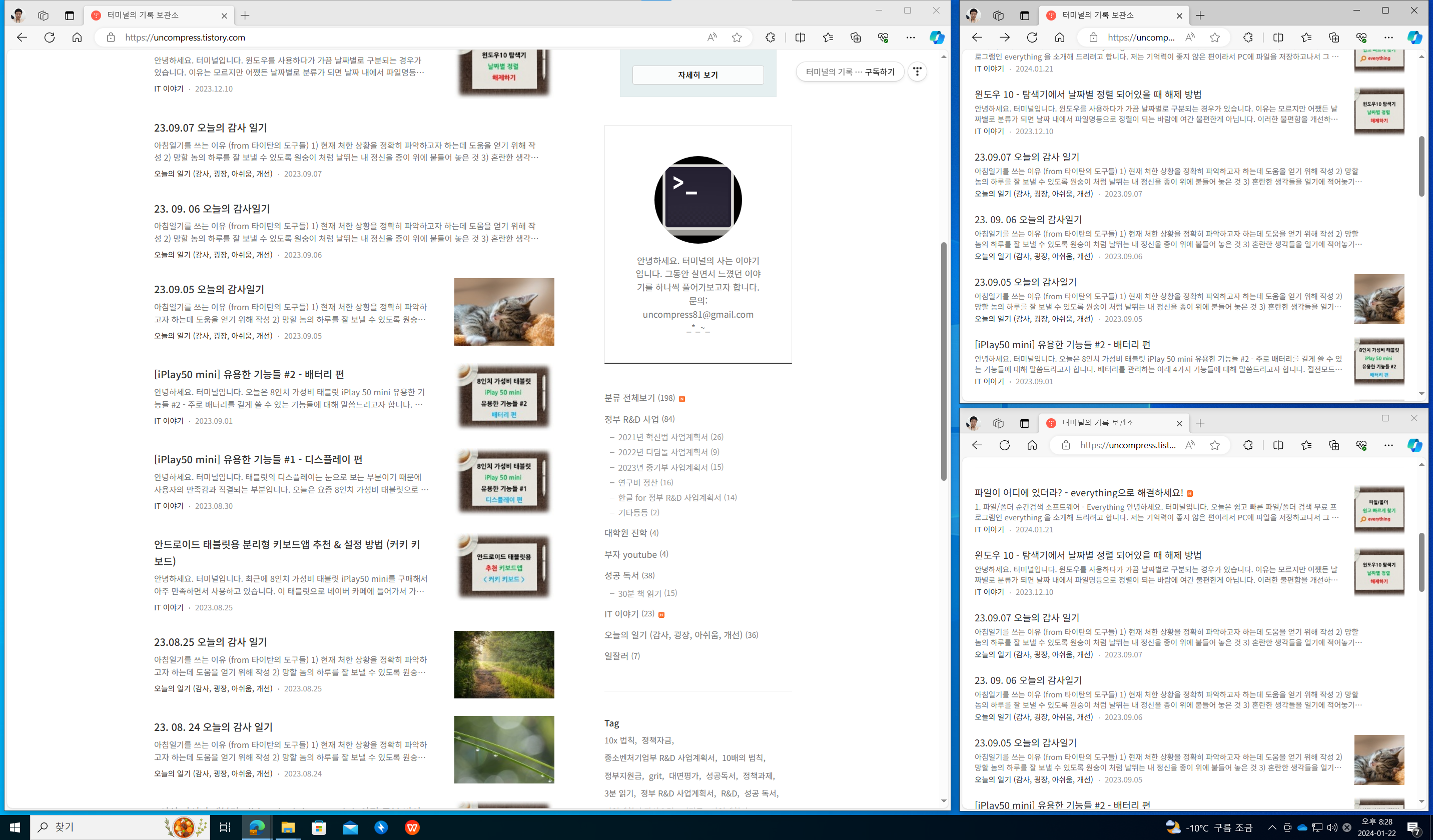The width and height of the screenshot is (1433, 840).
Task: Add page to favorites via star icon
Action: (x=737, y=38)
